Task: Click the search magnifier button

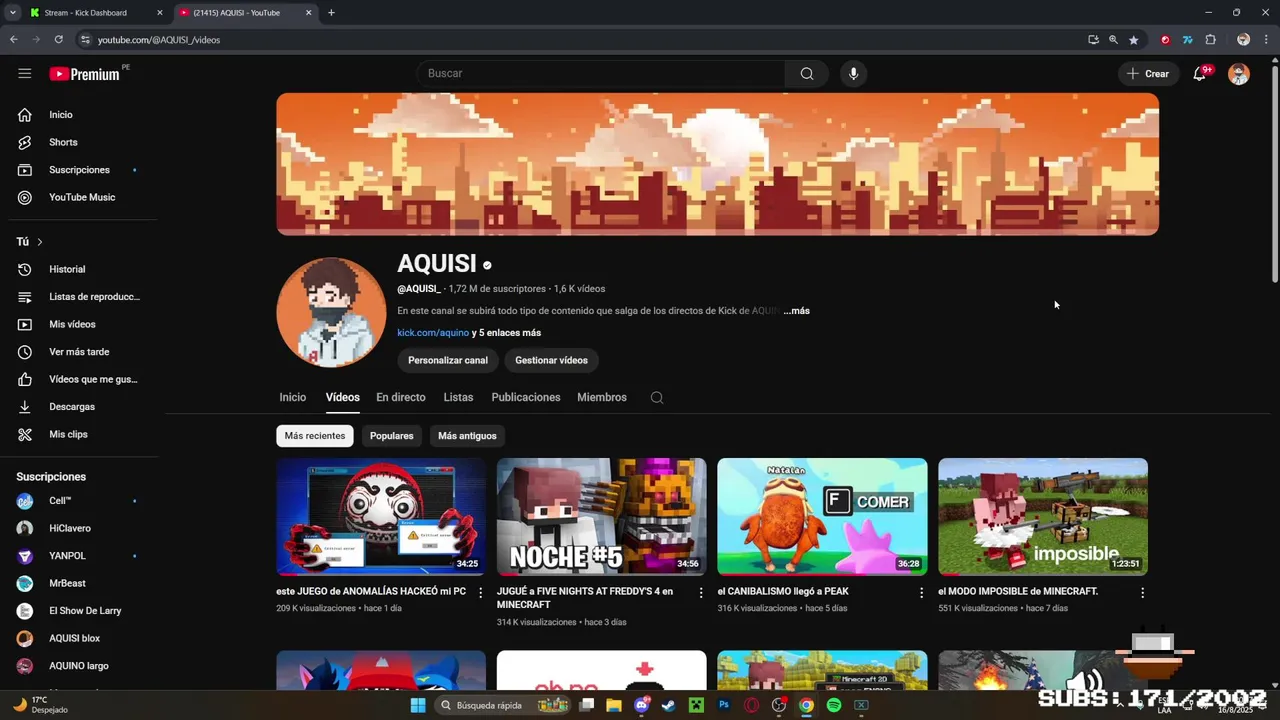Action: coord(807,73)
